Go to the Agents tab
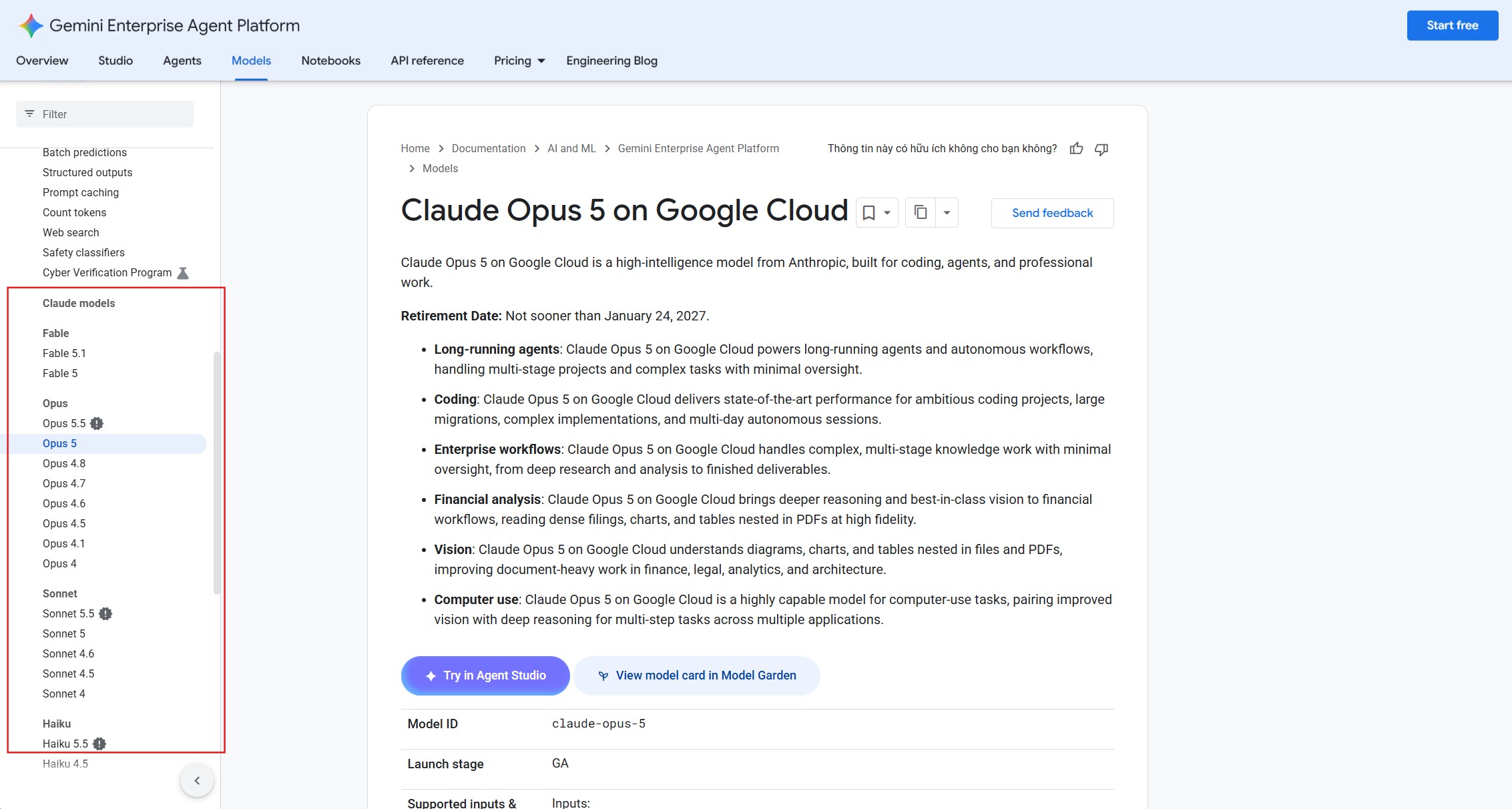1512x809 pixels. 182,61
